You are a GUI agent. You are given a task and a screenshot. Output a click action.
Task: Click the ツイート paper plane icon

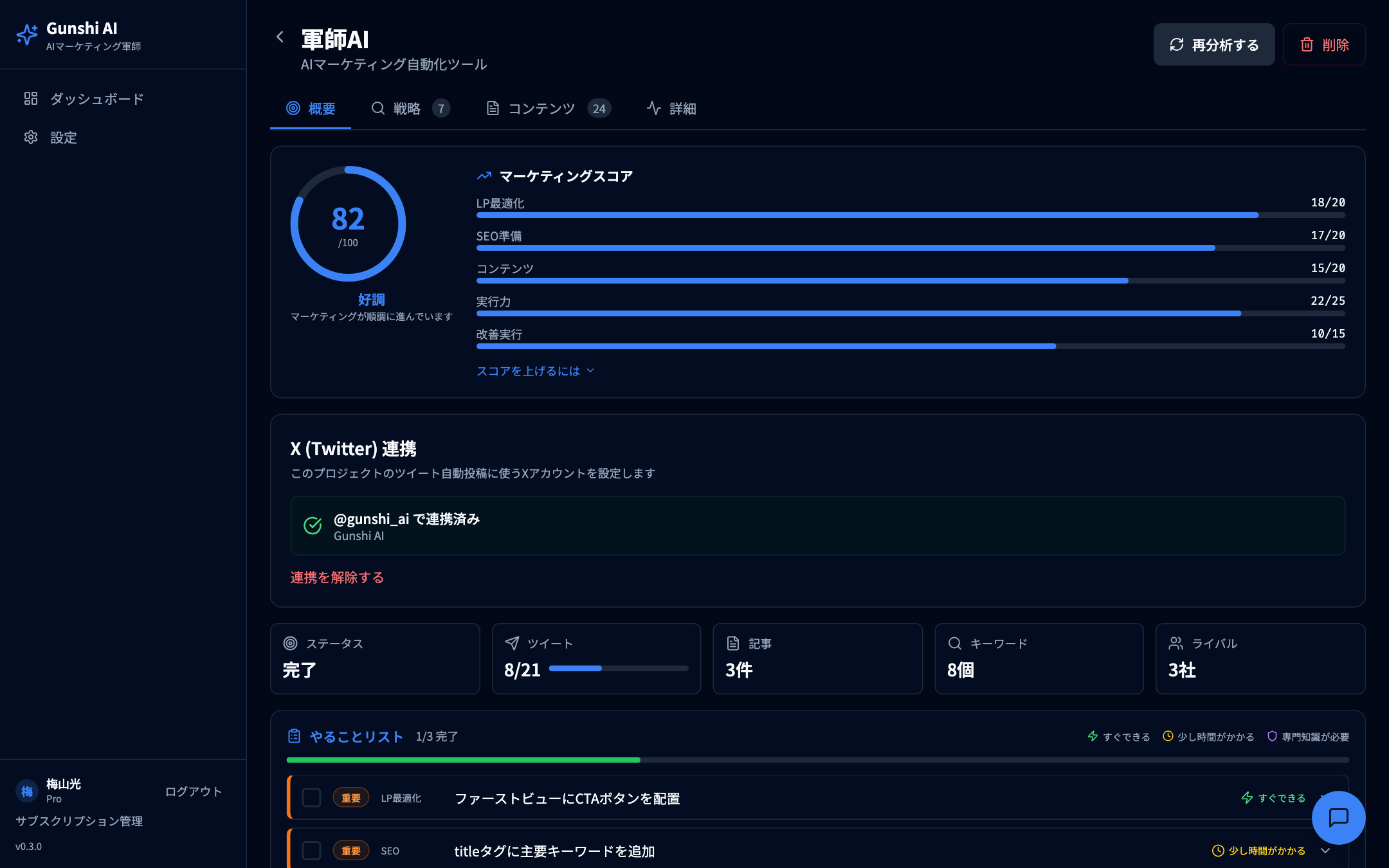(x=512, y=642)
